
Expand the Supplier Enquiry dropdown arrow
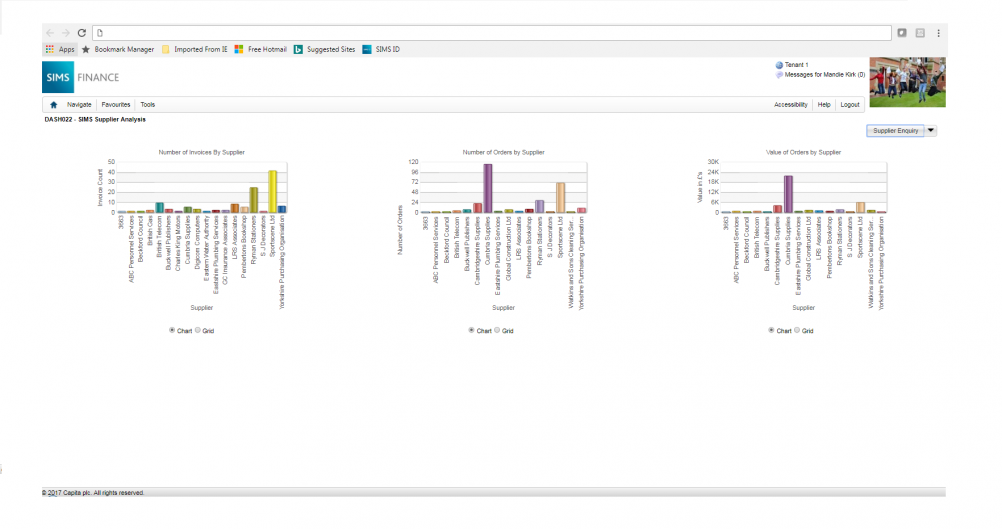(931, 131)
